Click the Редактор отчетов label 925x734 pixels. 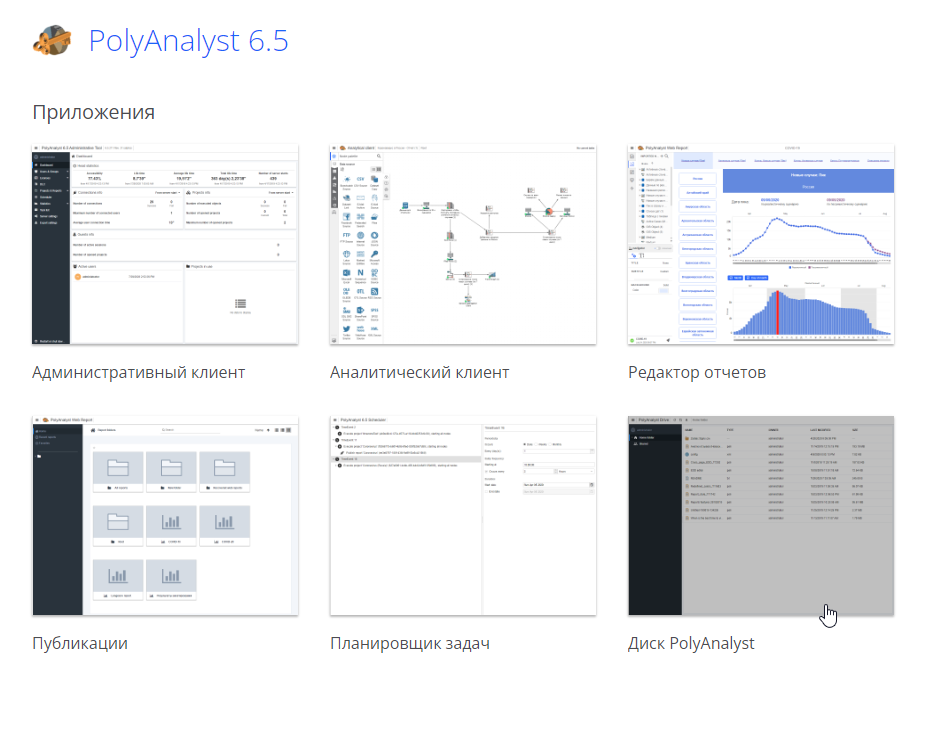(x=697, y=372)
